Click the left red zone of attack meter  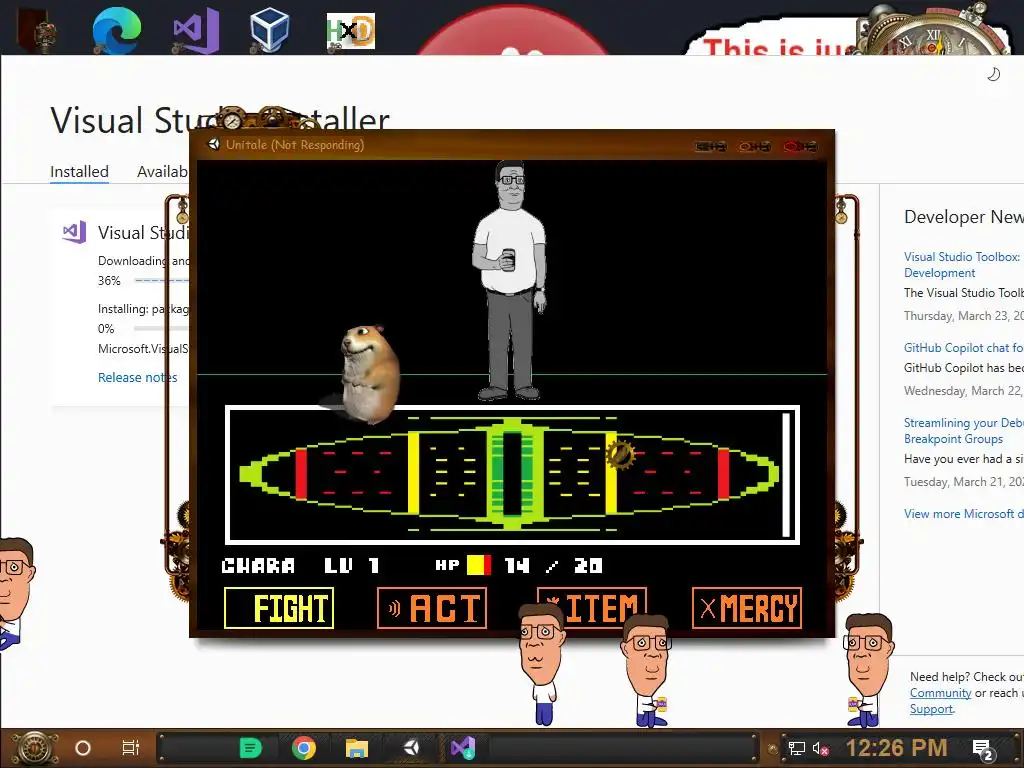pos(301,473)
